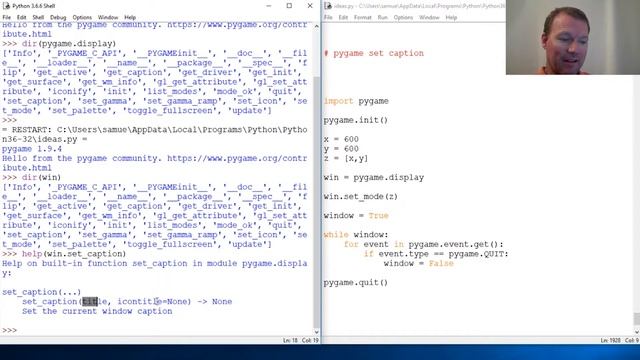The width and height of the screenshot is (640, 360).
Task: Click 'z = [x,y]' line in editor
Action: point(346,158)
